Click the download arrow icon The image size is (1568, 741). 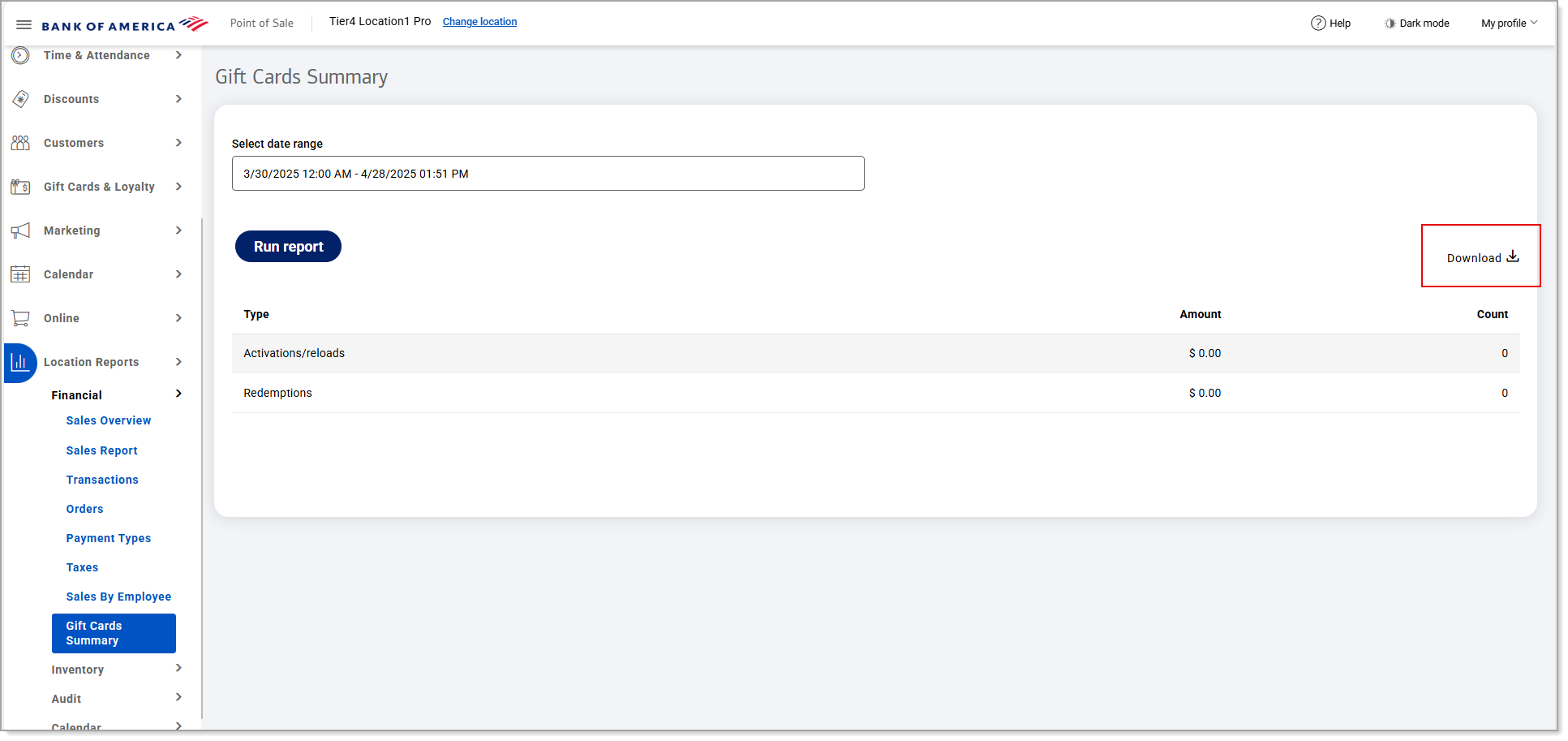point(1513,256)
